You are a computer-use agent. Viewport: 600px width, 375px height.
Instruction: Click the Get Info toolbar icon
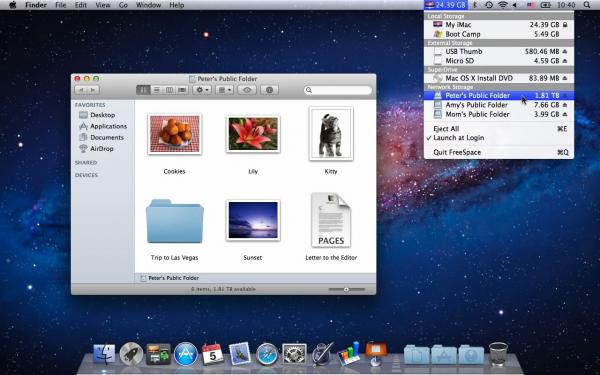[269, 90]
